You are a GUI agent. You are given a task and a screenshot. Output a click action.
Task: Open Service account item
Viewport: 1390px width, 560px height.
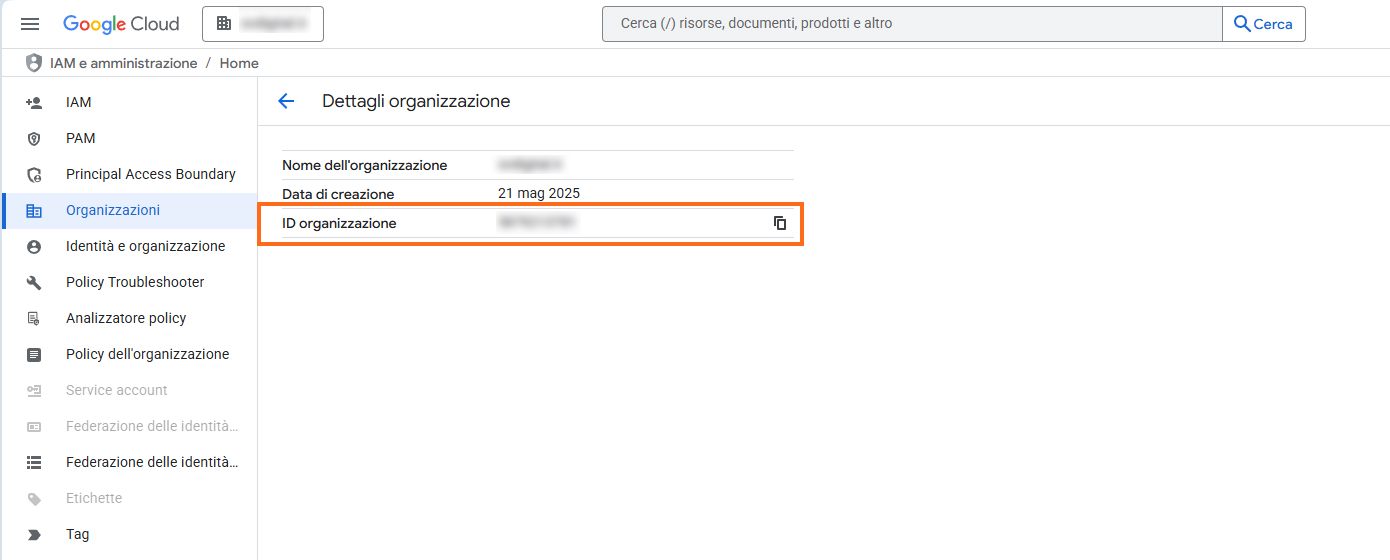[117, 390]
